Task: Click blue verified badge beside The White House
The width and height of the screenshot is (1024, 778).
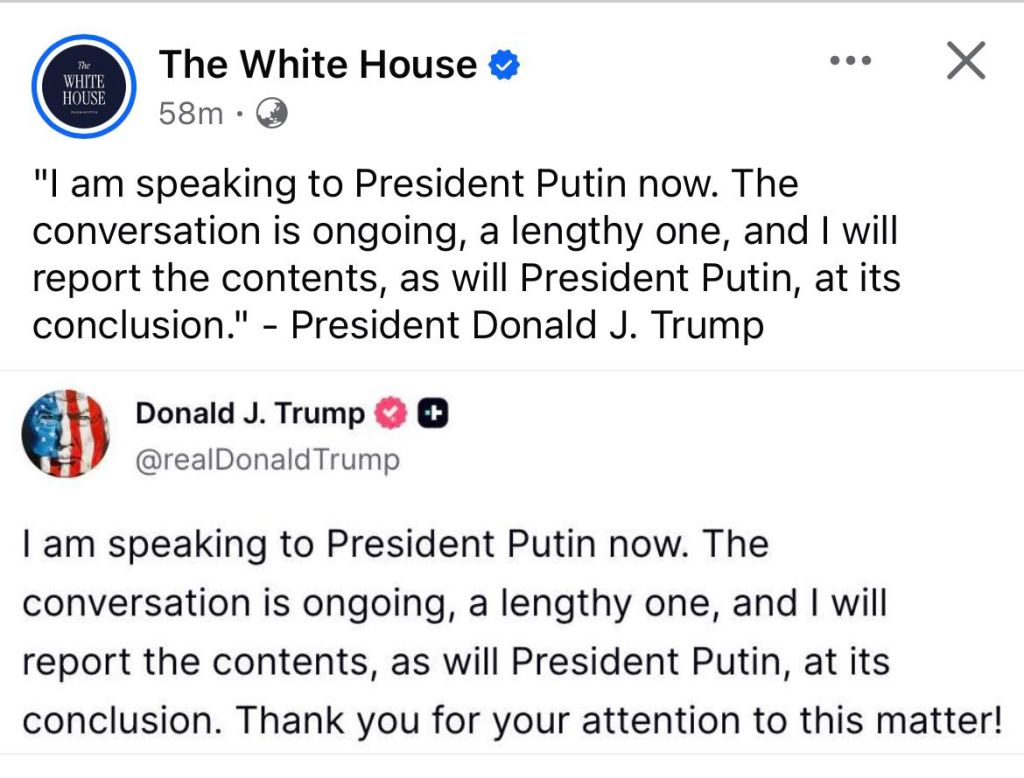Action: [x=503, y=66]
